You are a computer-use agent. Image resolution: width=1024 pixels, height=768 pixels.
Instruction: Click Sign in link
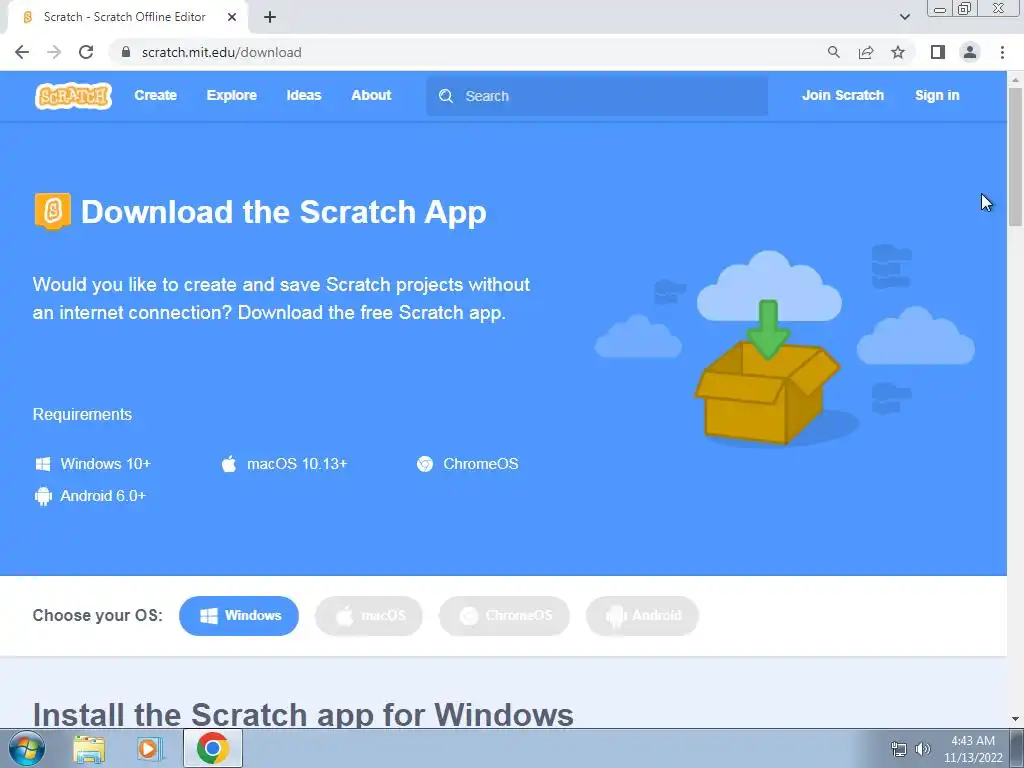coord(937,95)
